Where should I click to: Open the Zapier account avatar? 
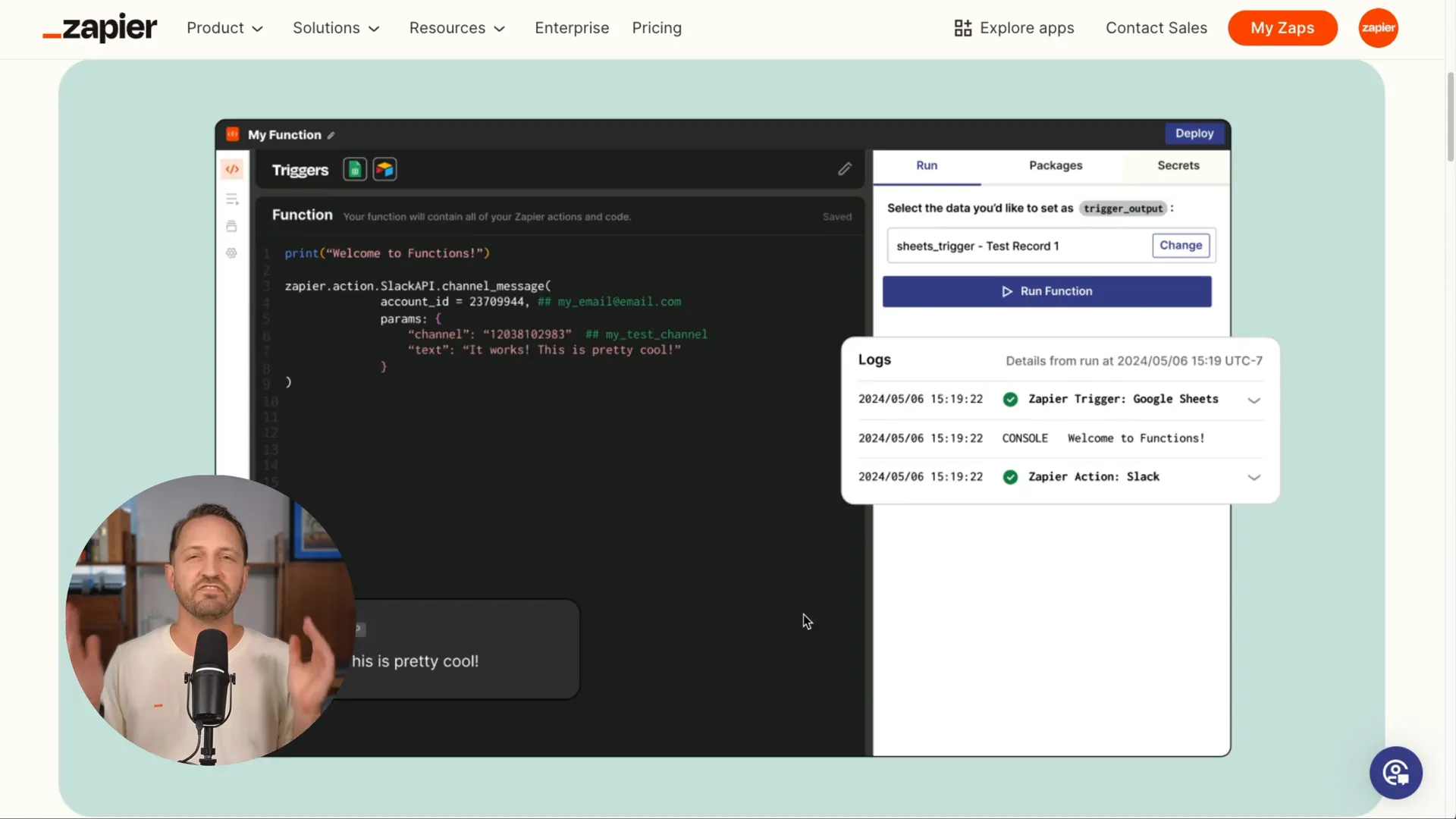pos(1378,28)
